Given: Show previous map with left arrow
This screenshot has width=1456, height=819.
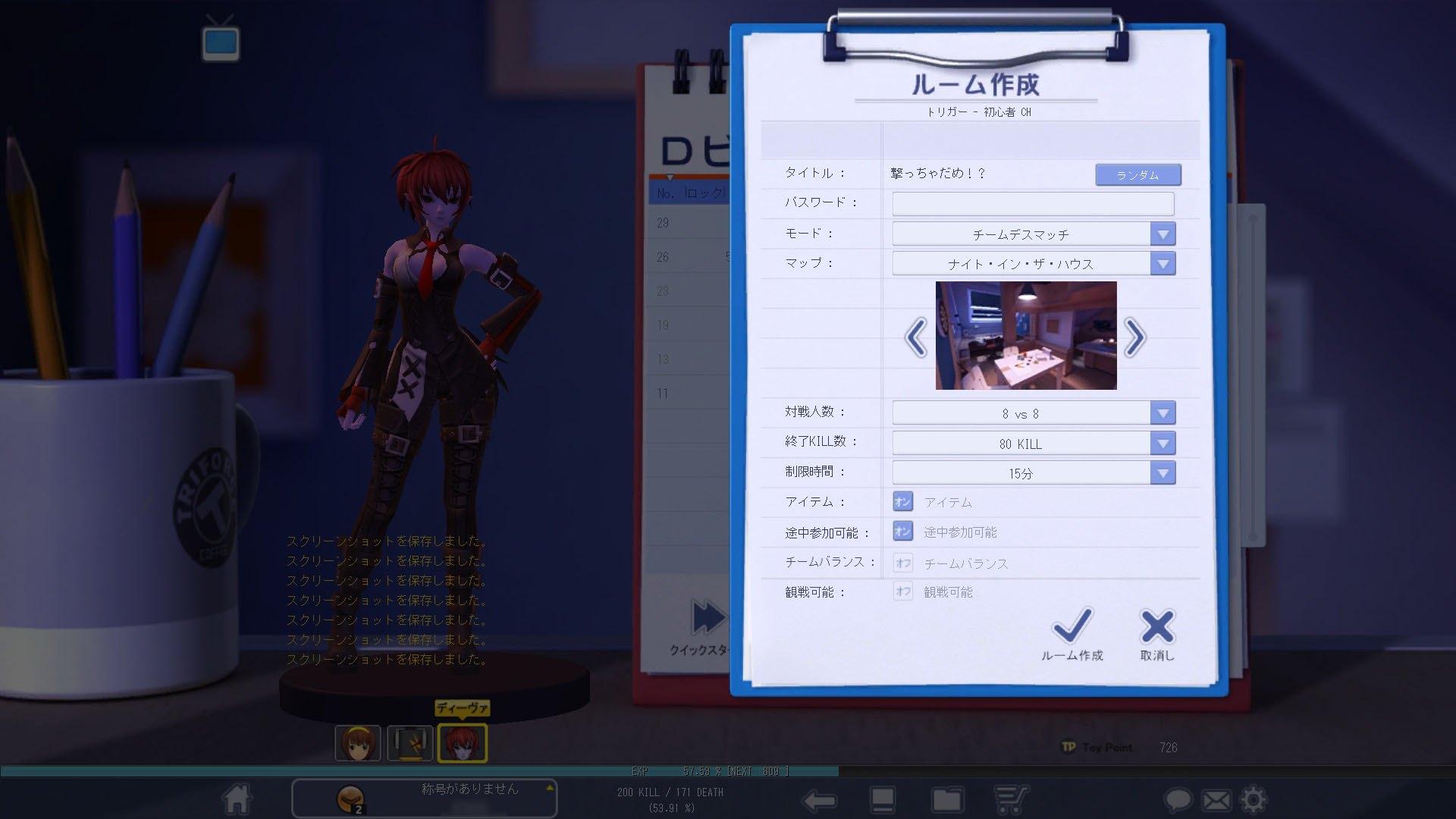Looking at the screenshot, I should pyautogui.click(x=916, y=337).
